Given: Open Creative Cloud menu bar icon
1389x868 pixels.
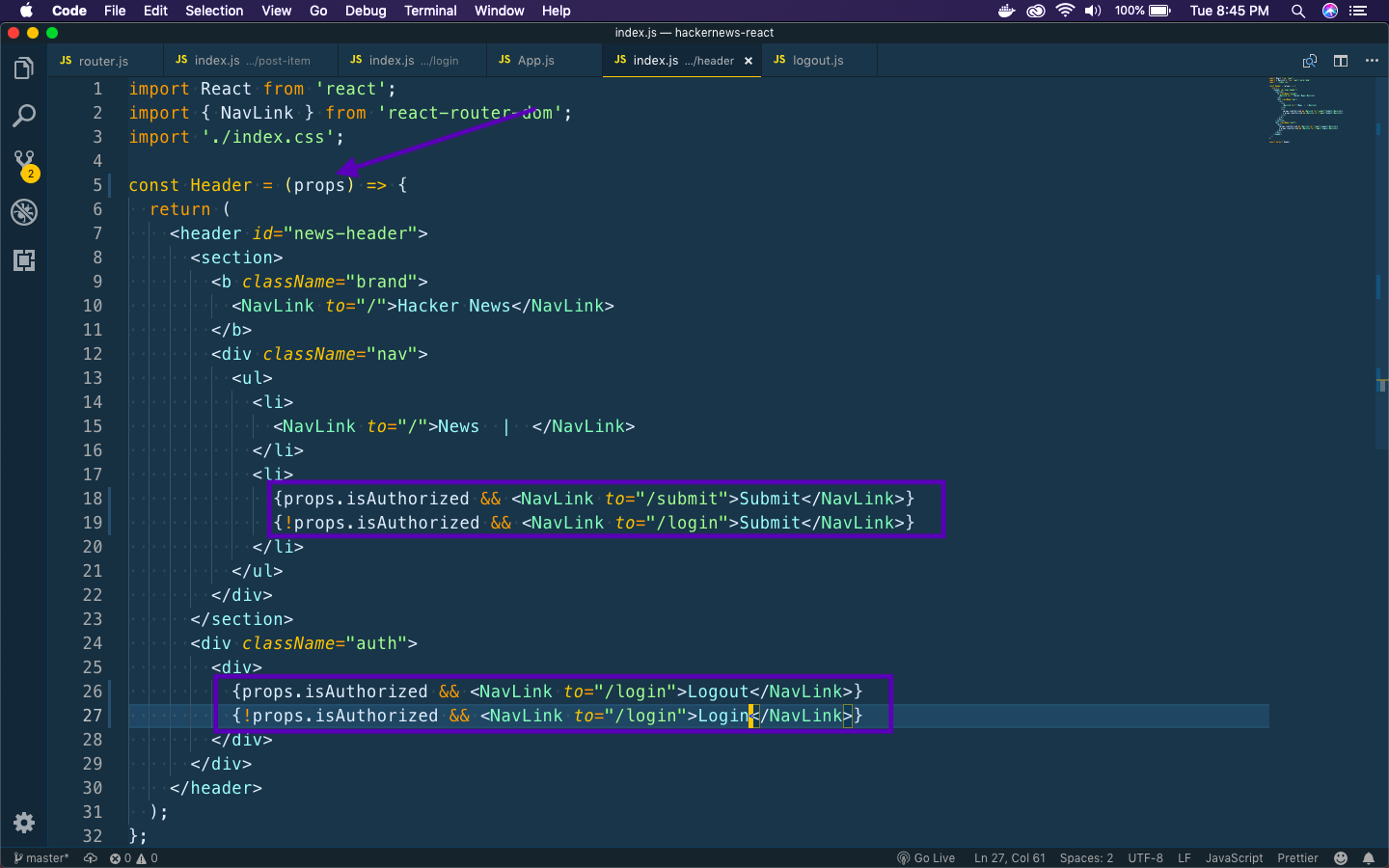Looking at the screenshot, I should pyautogui.click(x=1036, y=11).
